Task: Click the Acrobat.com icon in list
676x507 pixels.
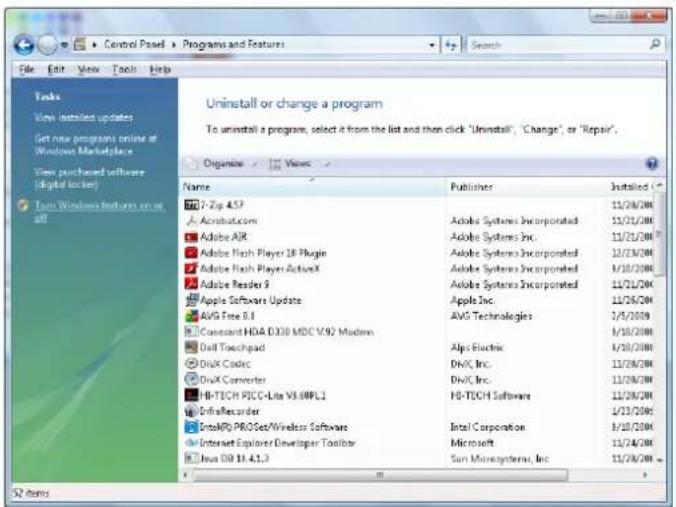Action: (191, 221)
